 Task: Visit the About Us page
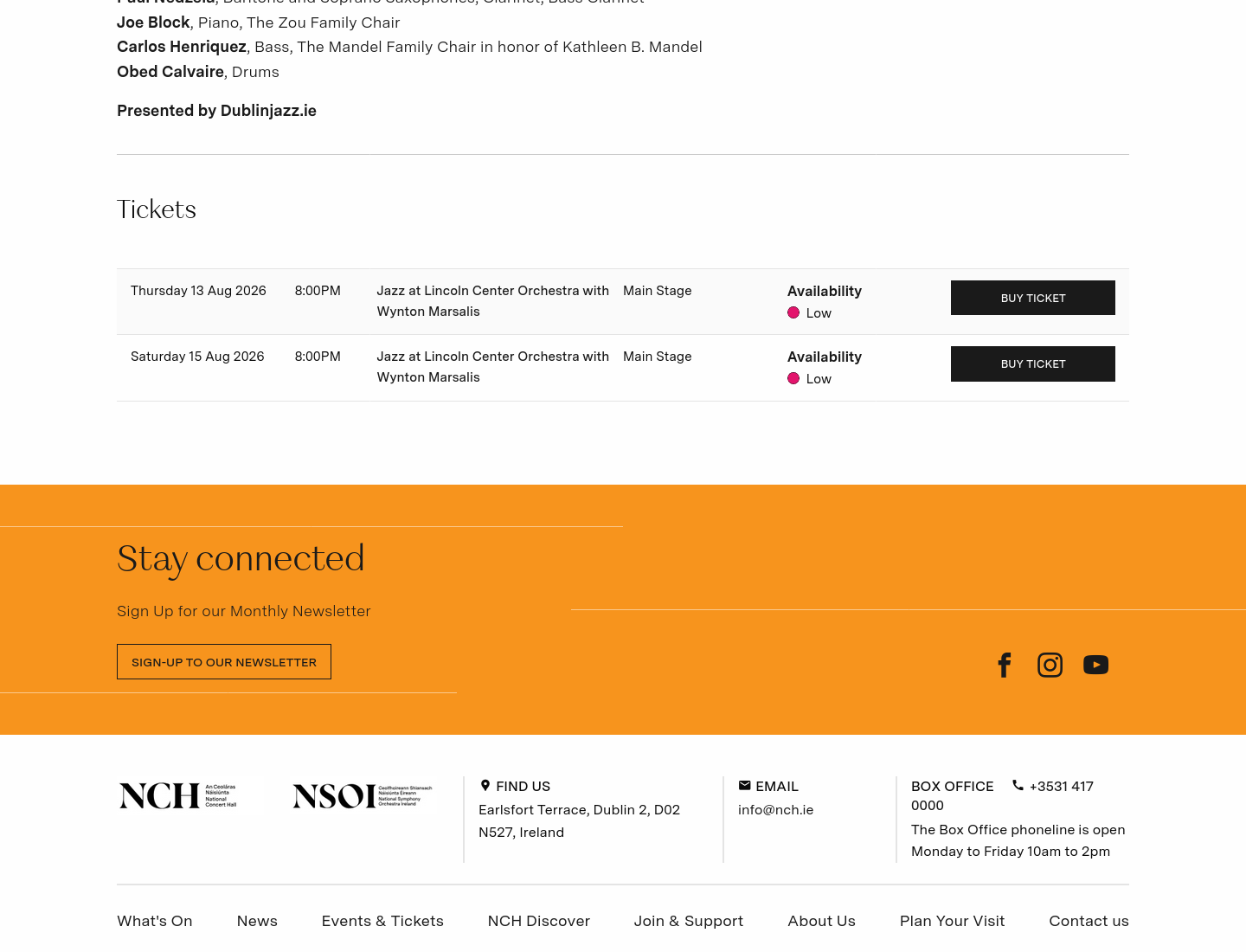pos(822,921)
